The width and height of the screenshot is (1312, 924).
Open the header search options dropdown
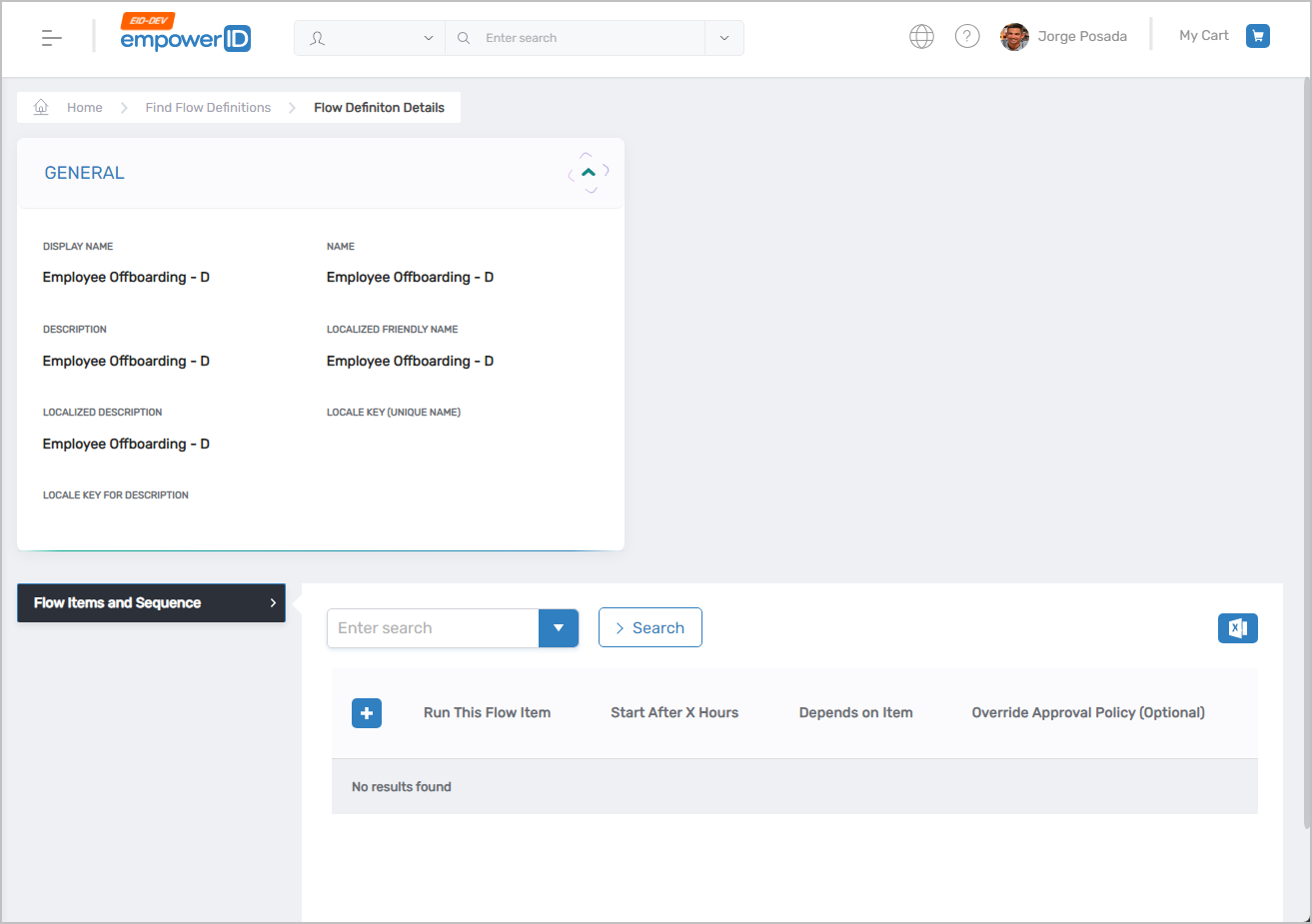[722, 37]
